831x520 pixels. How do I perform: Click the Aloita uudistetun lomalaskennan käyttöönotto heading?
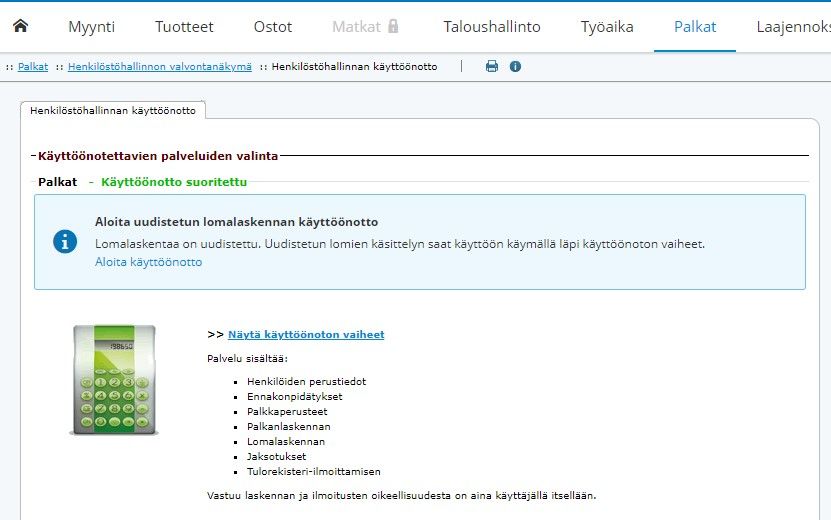236,222
